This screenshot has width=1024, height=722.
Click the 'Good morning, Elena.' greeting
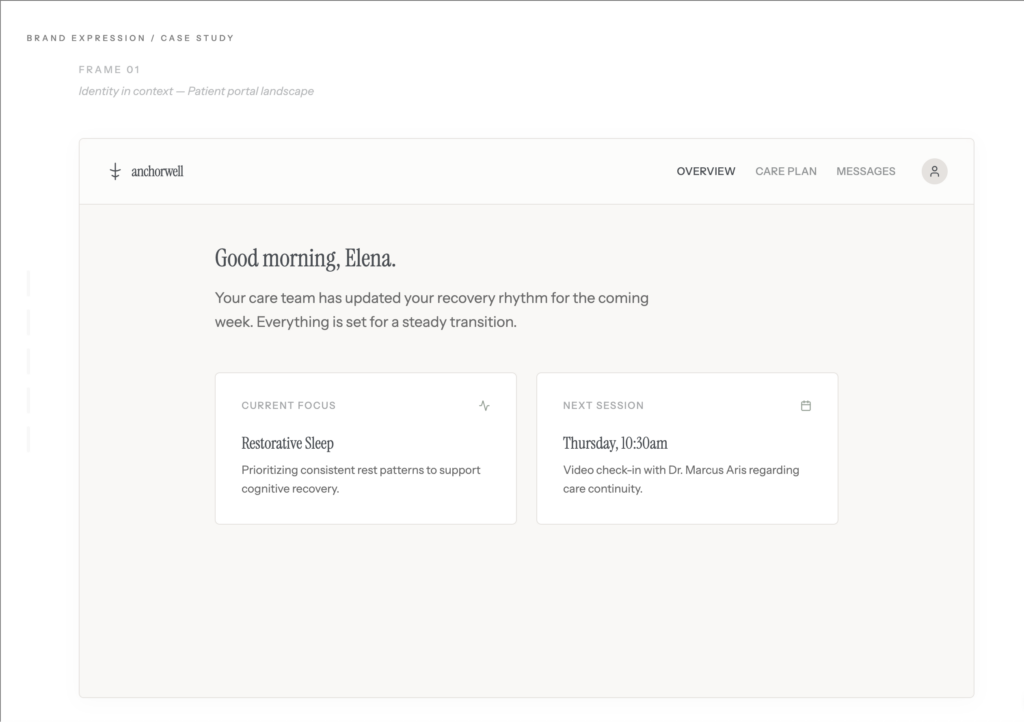tap(305, 259)
